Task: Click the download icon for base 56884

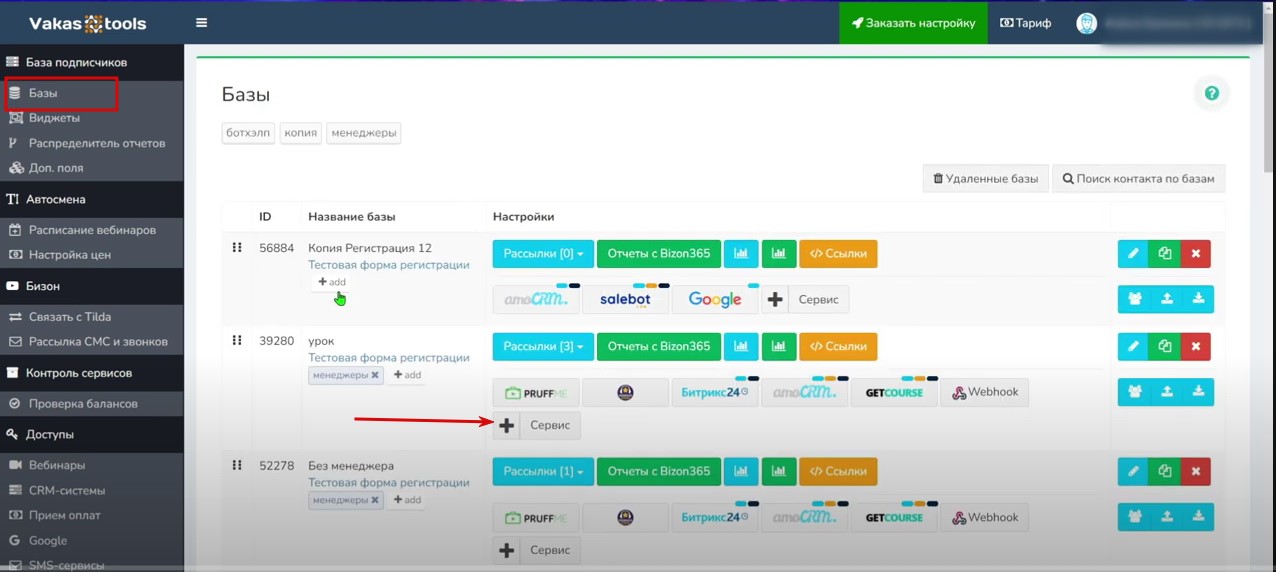Action: pyautogui.click(x=1198, y=298)
